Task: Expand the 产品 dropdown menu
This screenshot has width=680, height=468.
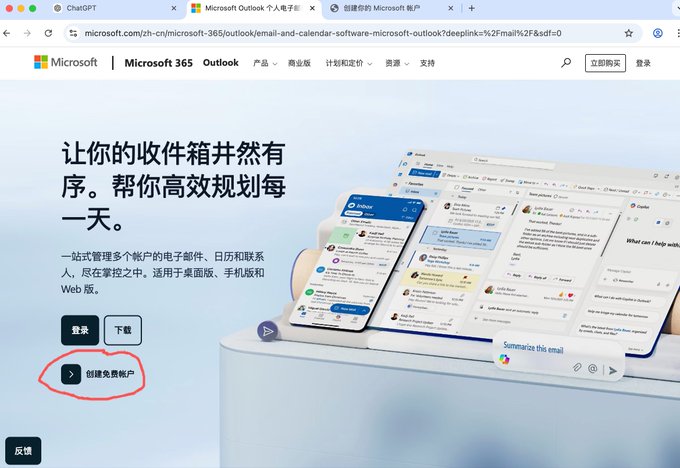Action: (x=265, y=63)
